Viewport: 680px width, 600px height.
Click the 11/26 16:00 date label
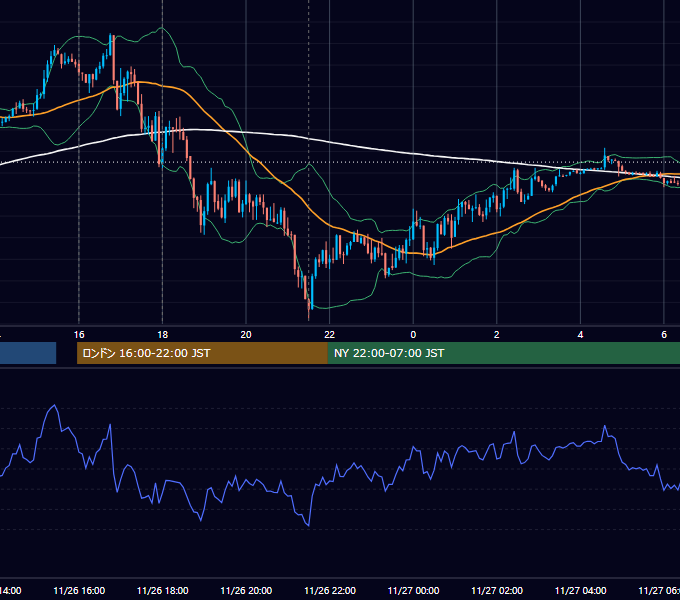(79, 590)
